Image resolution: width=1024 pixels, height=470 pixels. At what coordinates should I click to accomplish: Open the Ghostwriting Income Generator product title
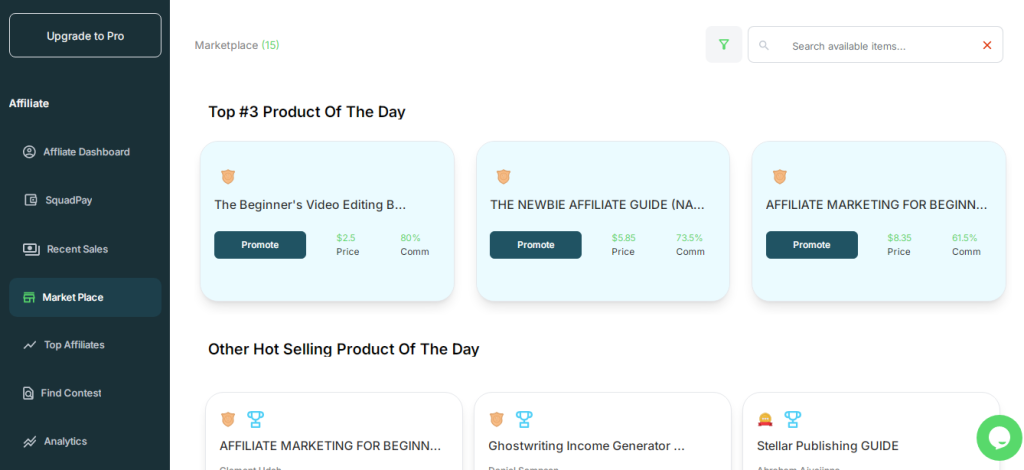(x=586, y=446)
